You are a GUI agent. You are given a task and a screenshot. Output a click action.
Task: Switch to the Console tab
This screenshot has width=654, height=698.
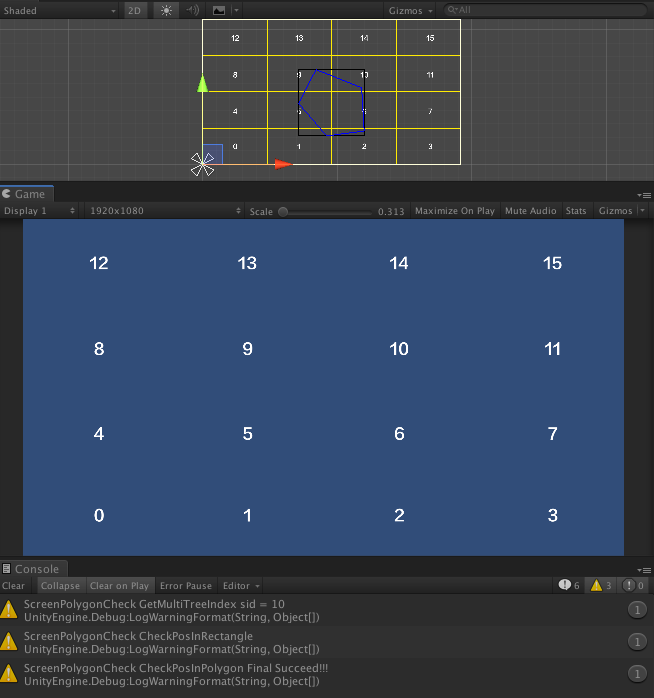[x=33, y=569]
